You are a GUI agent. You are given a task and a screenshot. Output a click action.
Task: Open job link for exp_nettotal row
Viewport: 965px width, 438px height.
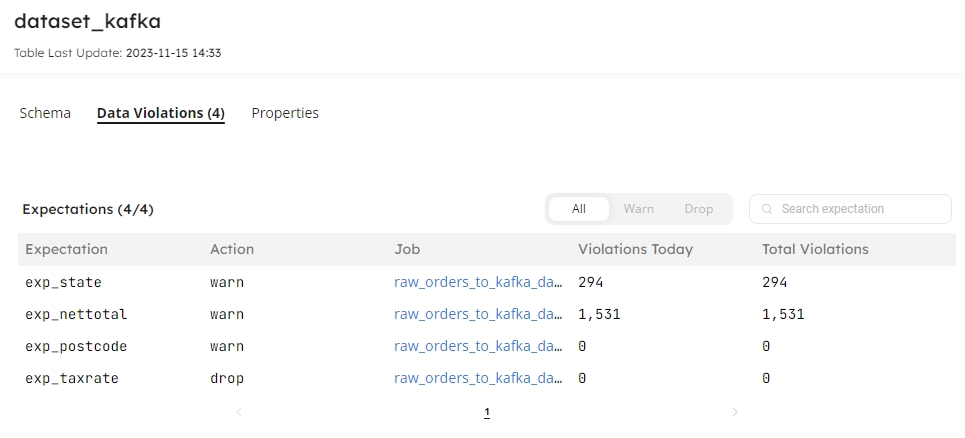tap(478, 314)
